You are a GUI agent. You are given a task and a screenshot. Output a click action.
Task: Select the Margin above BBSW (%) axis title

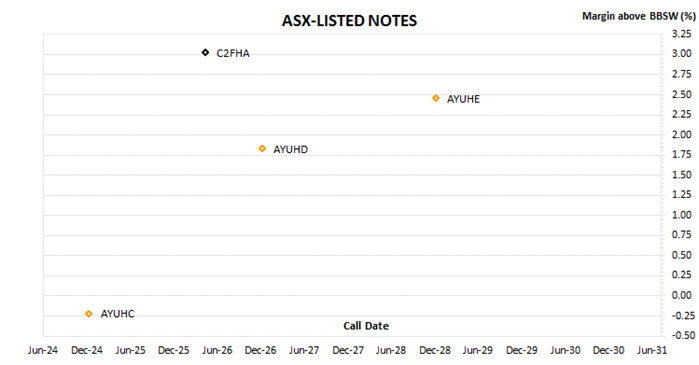(638, 16)
